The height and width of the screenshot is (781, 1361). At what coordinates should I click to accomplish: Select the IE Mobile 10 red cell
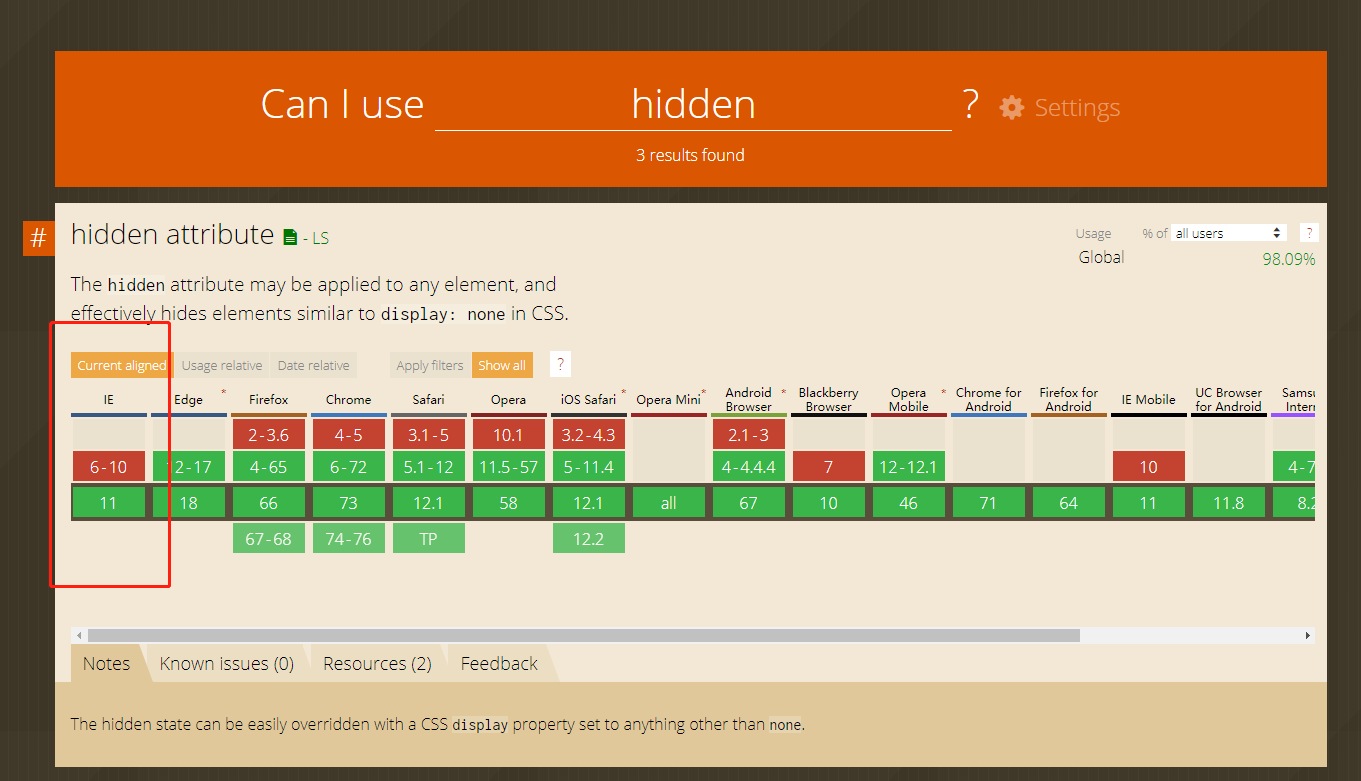[1149, 467]
